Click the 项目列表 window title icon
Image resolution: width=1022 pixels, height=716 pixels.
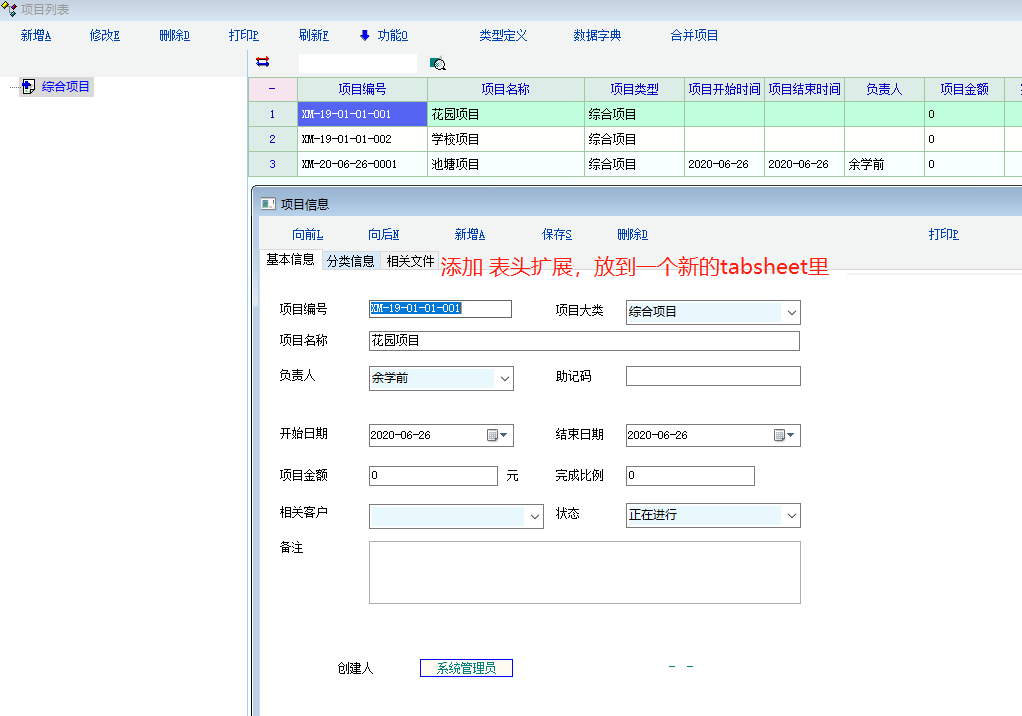[x=10, y=9]
